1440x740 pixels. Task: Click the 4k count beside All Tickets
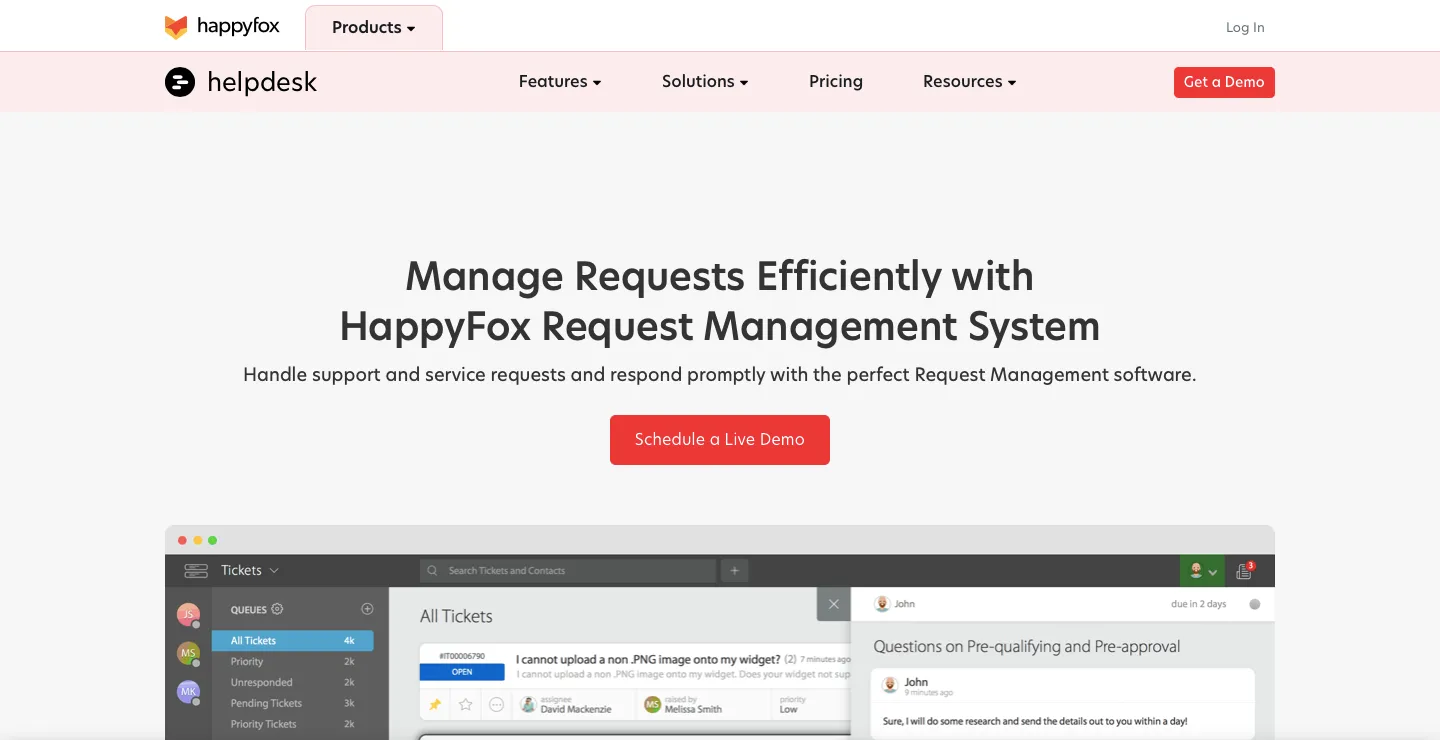click(349, 641)
